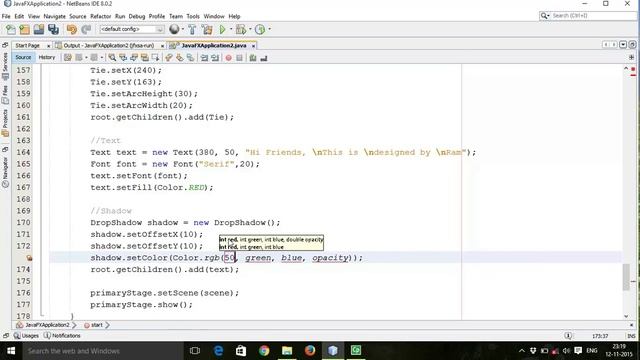Click the New File icon
640x360 pixels.
coord(11,29)
